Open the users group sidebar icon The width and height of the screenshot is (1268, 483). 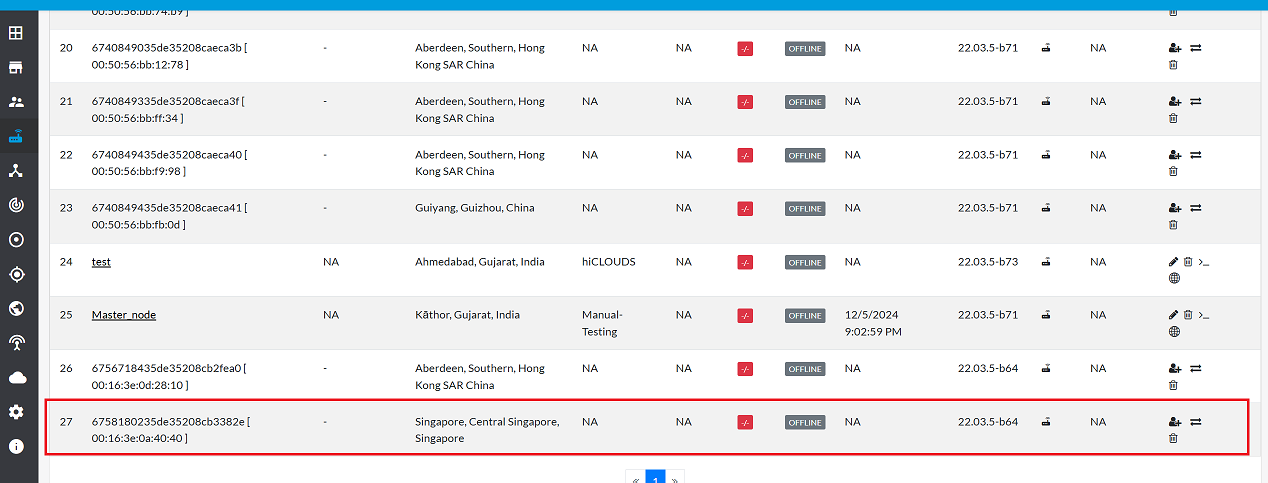(x=16, y=102)
